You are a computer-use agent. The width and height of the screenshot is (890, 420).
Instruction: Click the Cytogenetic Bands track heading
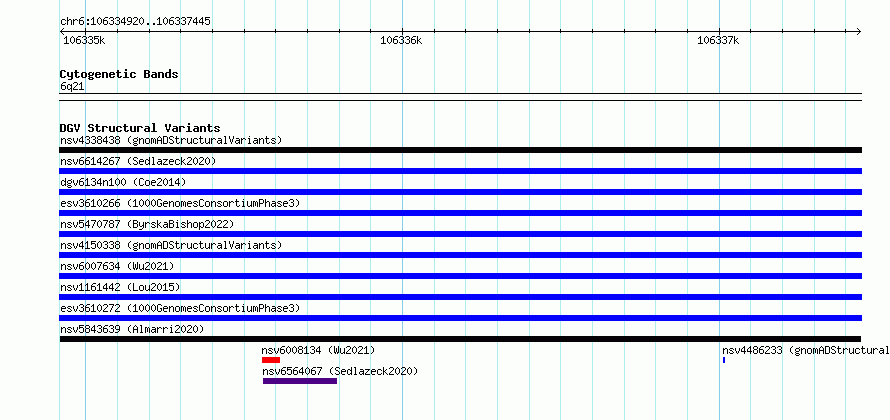tap(119, 74)
